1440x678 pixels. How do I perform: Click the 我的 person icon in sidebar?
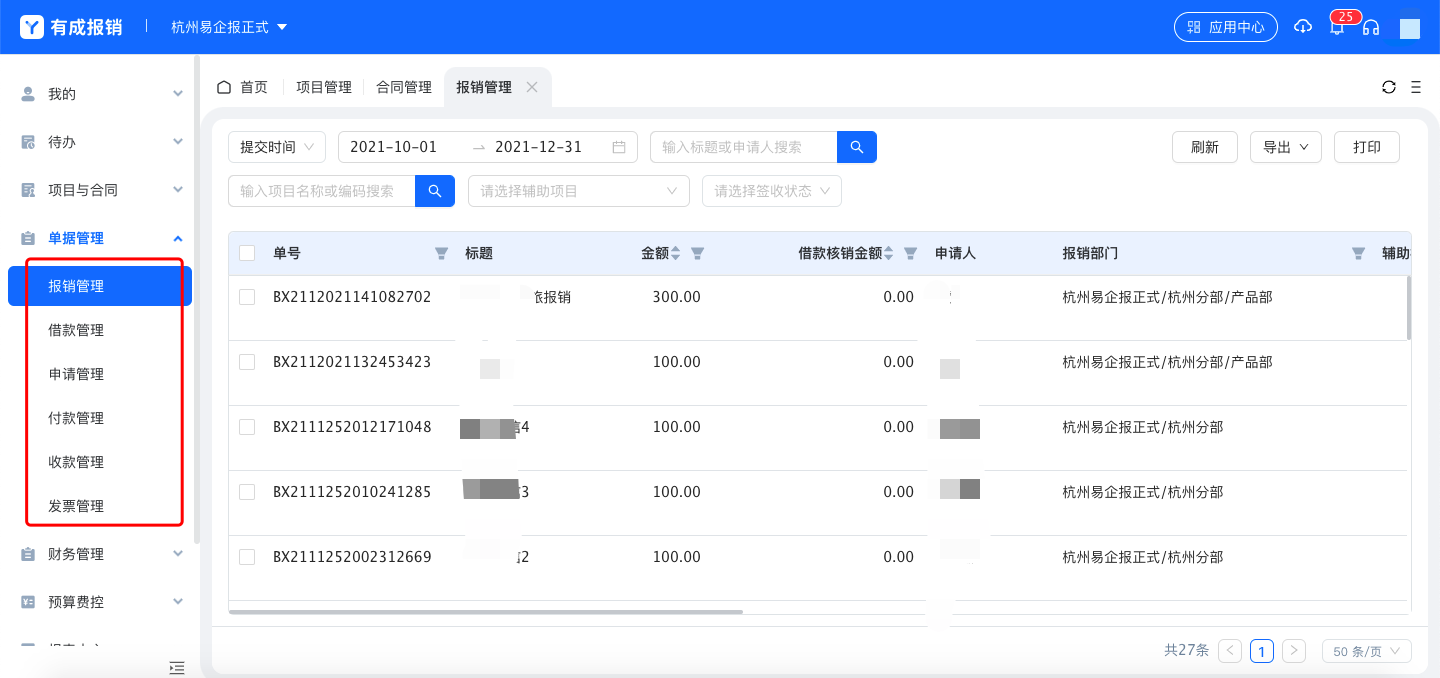[28, 94]
